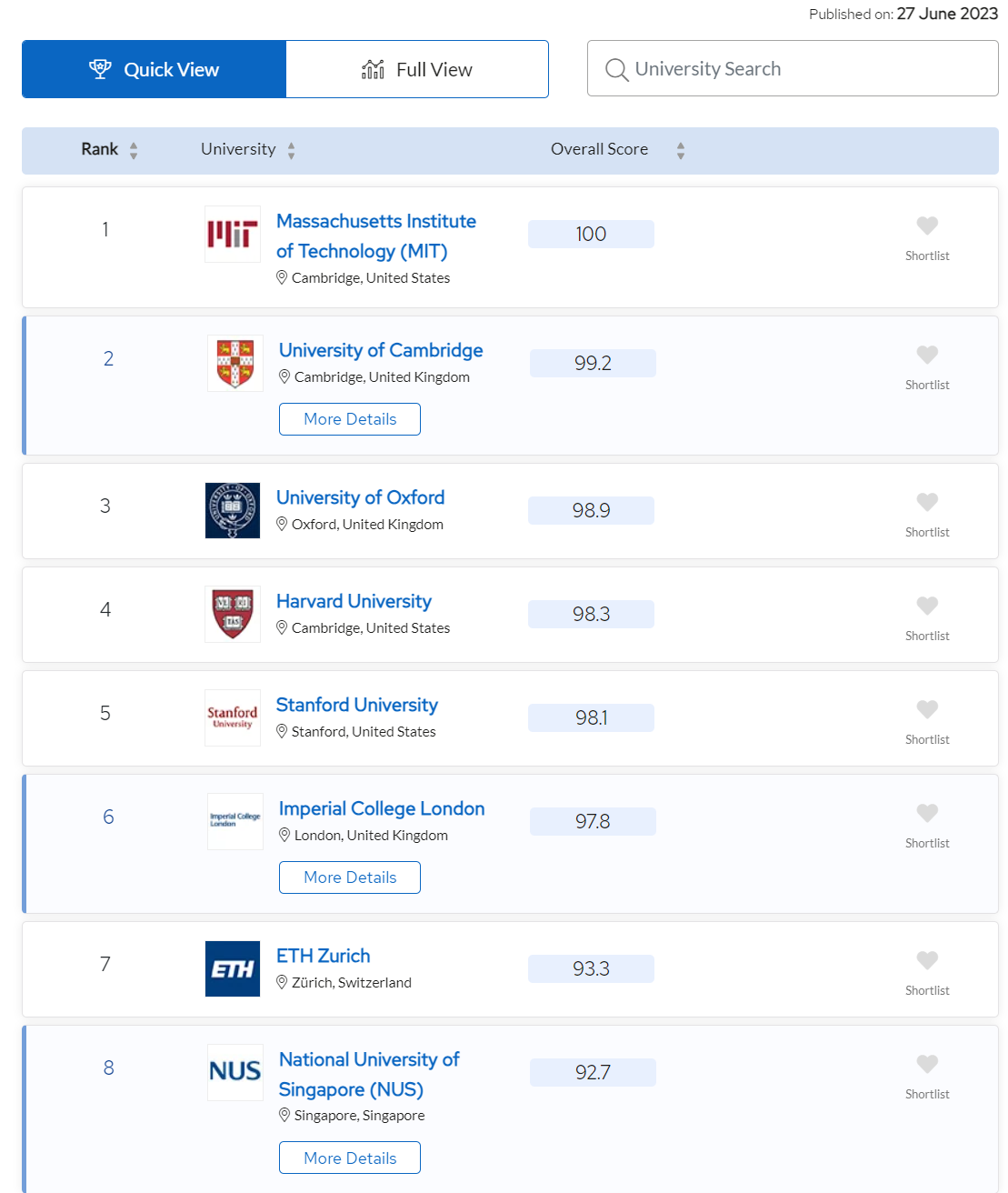Viewport: 1008px width, 1193px height.
Task: Click the University Search input field
Action: click(x=800, y=69)
